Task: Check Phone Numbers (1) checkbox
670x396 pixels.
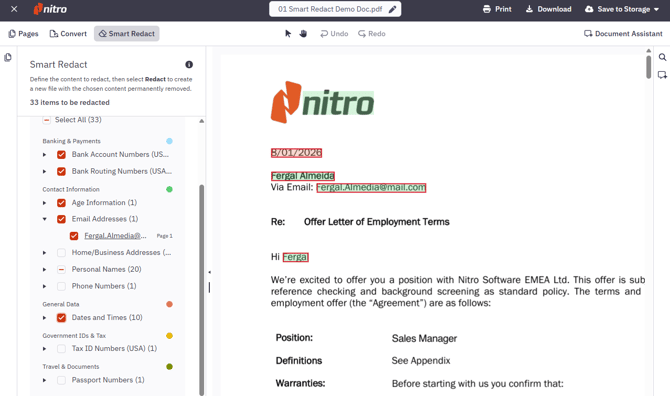Action: (x=61, y=286)
